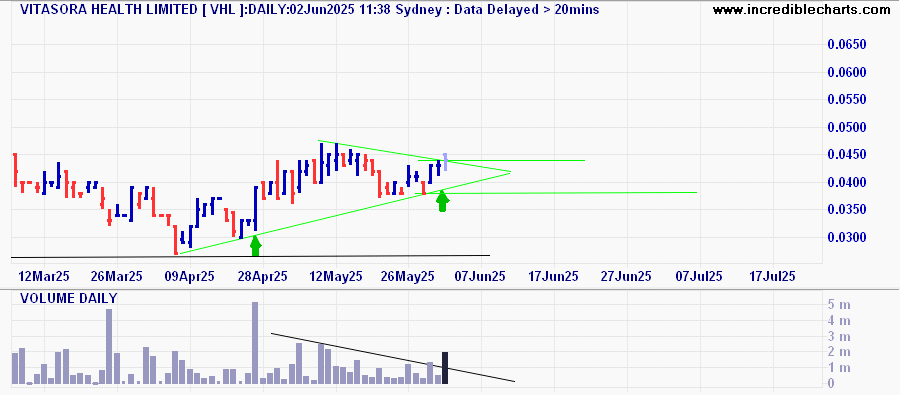This screenshot has width=900, height=395.
Task: Click the 12Mar25 date label
Action: [x=45, y=276]
